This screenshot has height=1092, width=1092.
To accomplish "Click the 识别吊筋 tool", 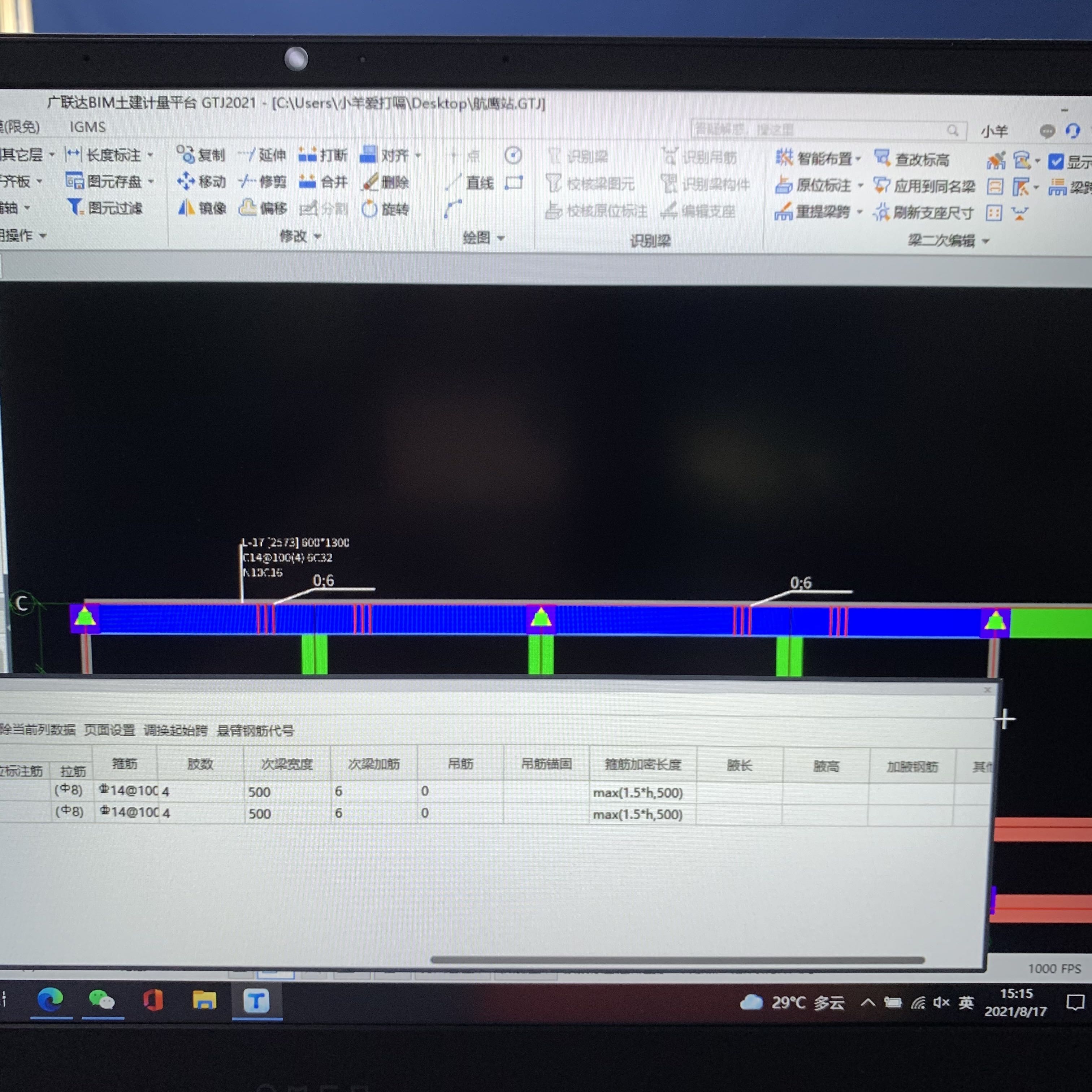I will point(699,157).
